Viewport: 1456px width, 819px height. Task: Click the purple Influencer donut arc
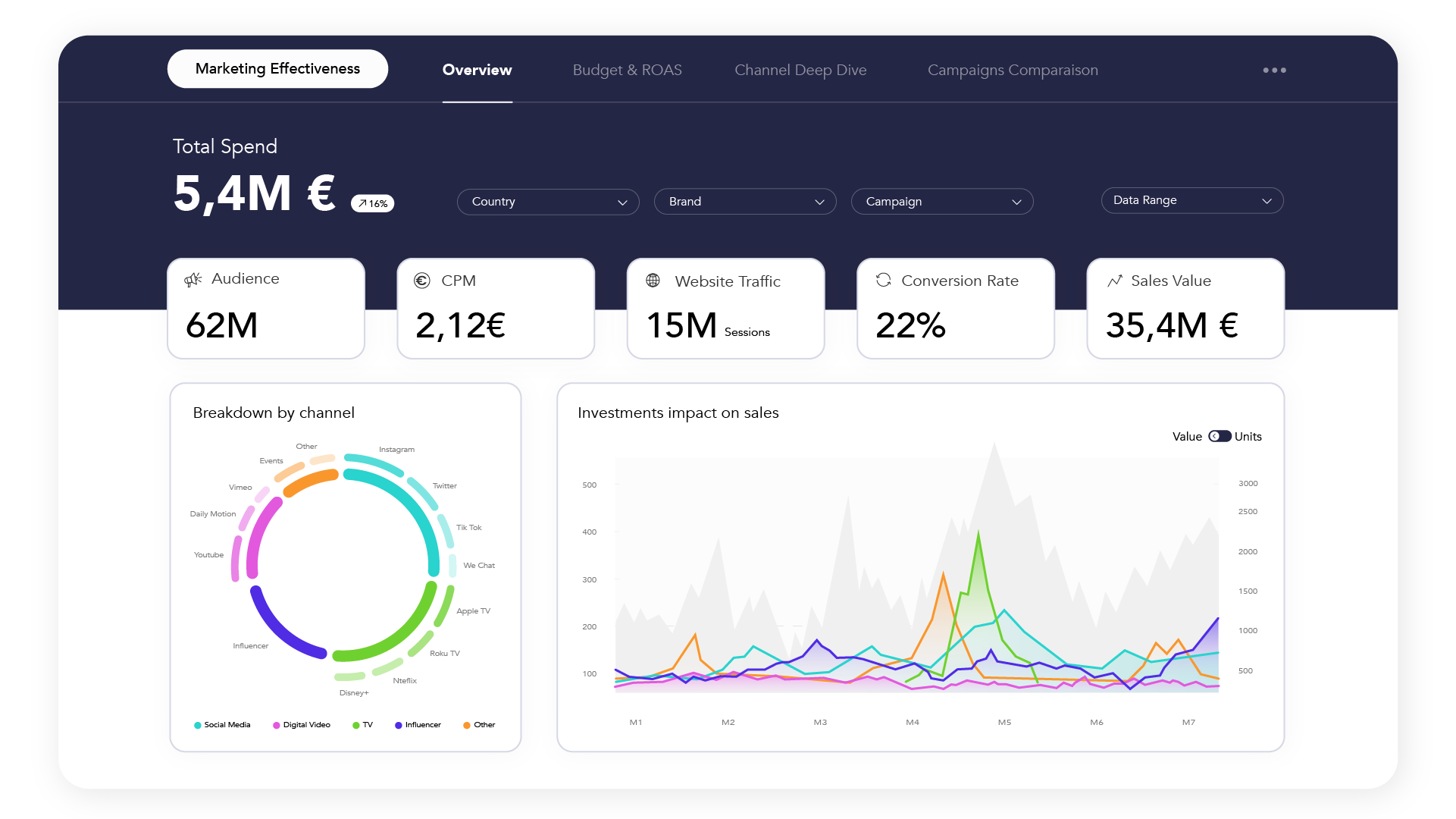click(x=277, y=630)
